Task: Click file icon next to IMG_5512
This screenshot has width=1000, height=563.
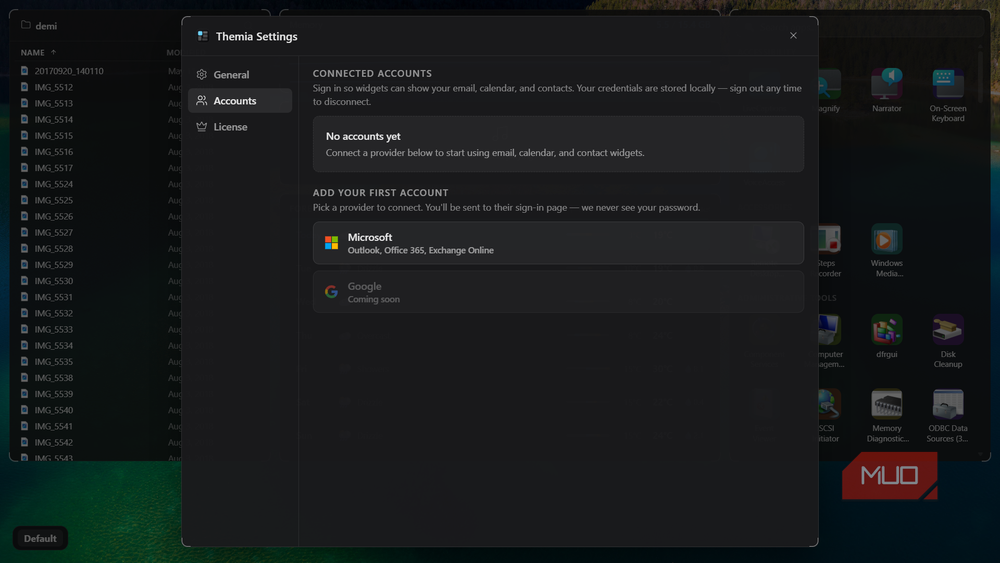Action: [x=25, y=87]
